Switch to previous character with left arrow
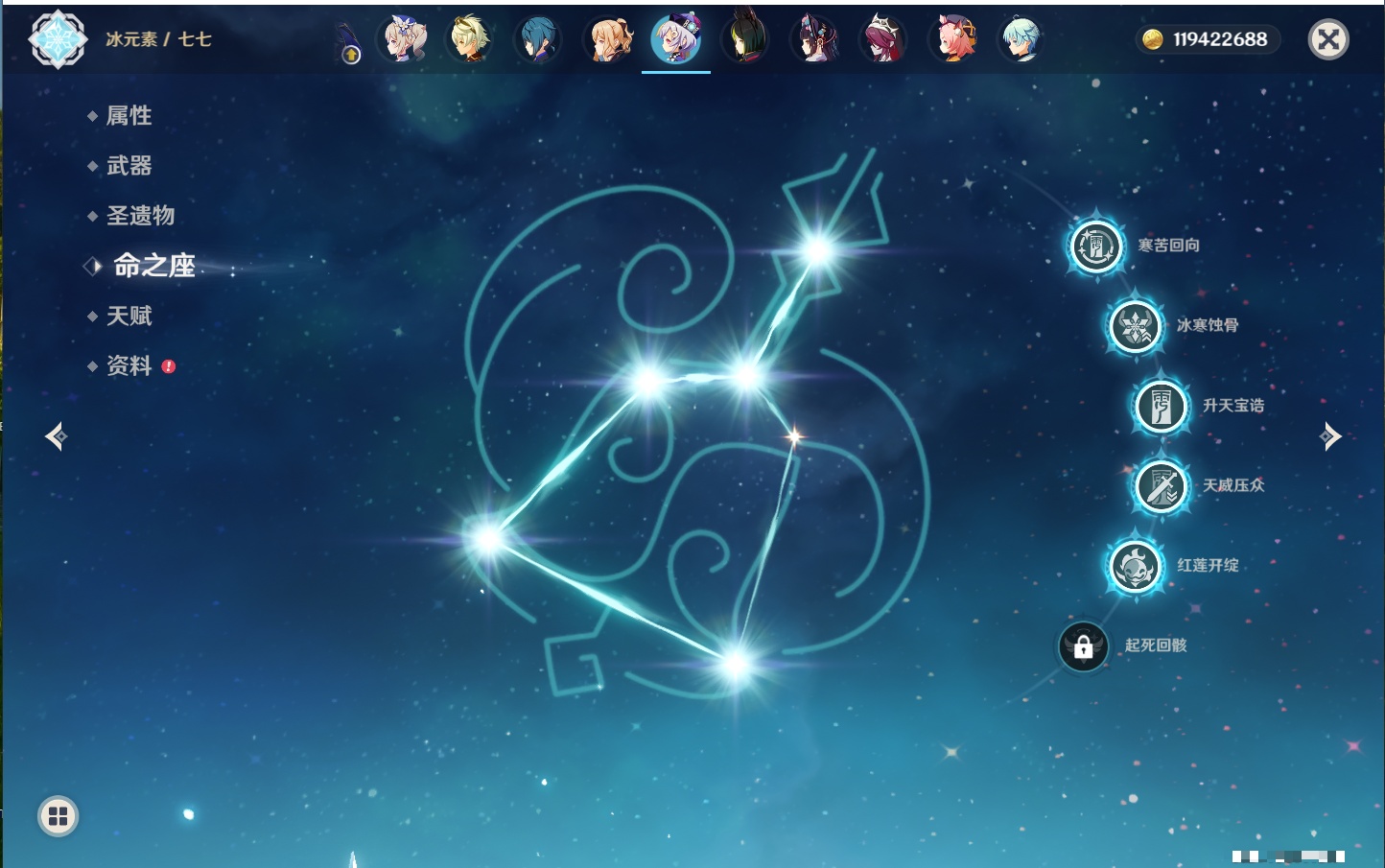1385x868 pixels. [56, 436]
